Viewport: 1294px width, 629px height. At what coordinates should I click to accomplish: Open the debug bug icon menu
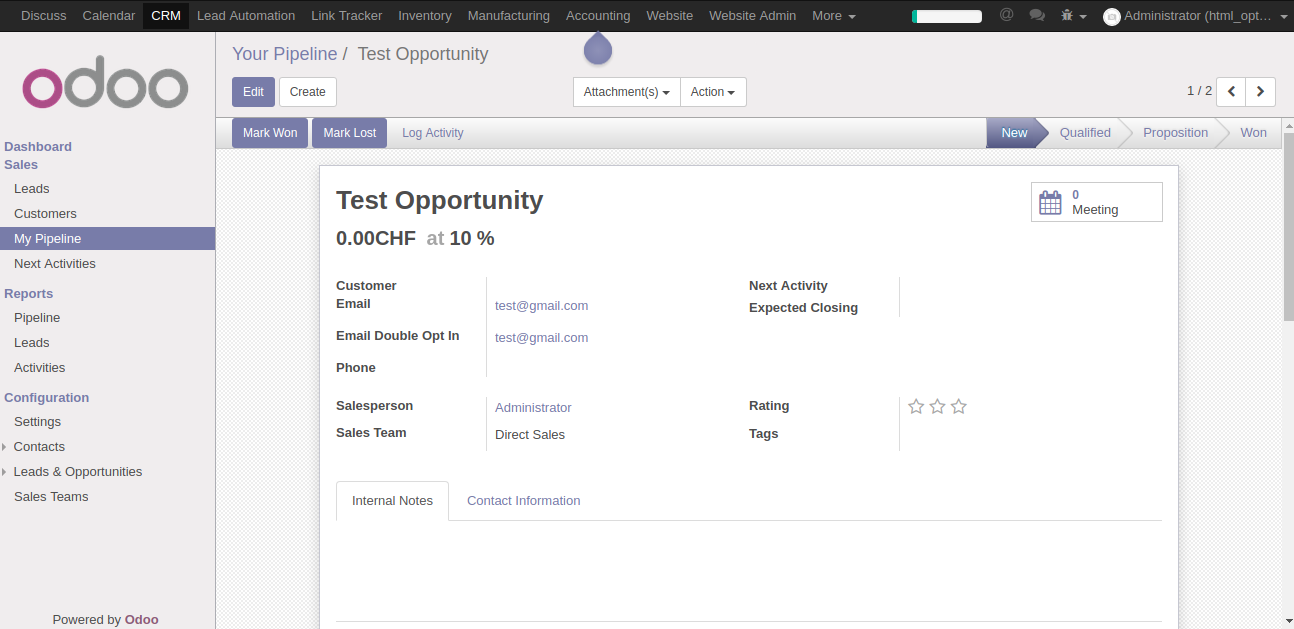coord(1073,16)
